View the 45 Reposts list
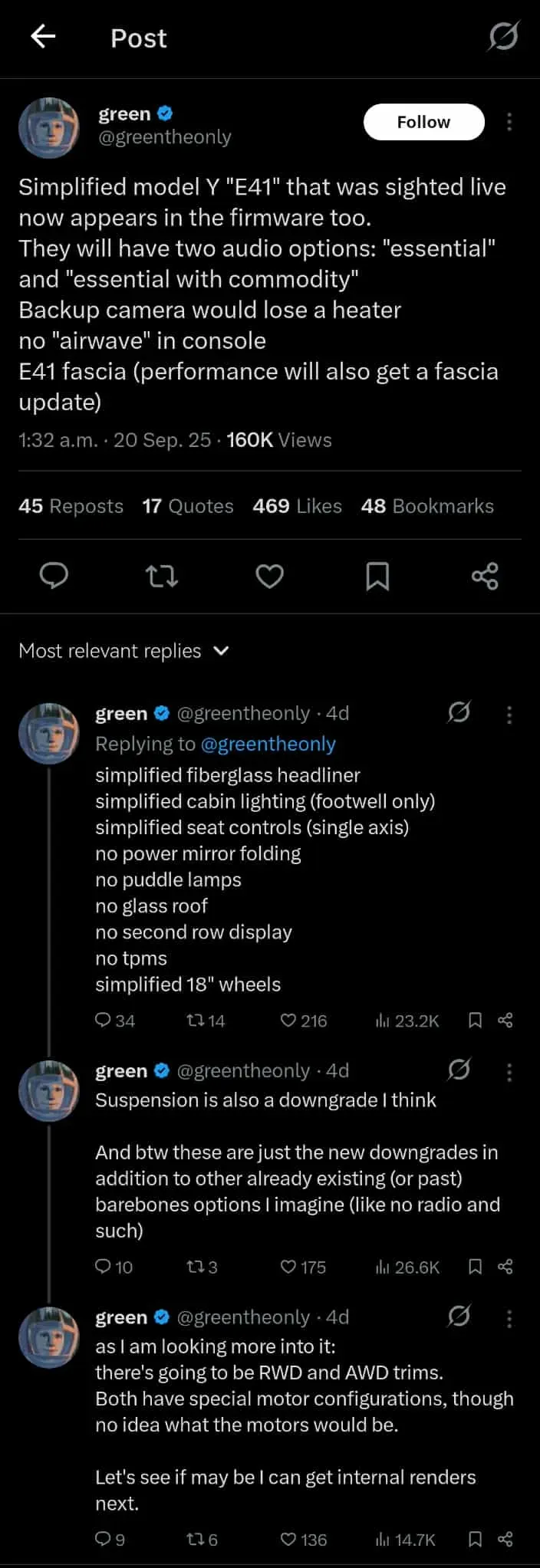 pyautogui.click(x=71, y=506)
